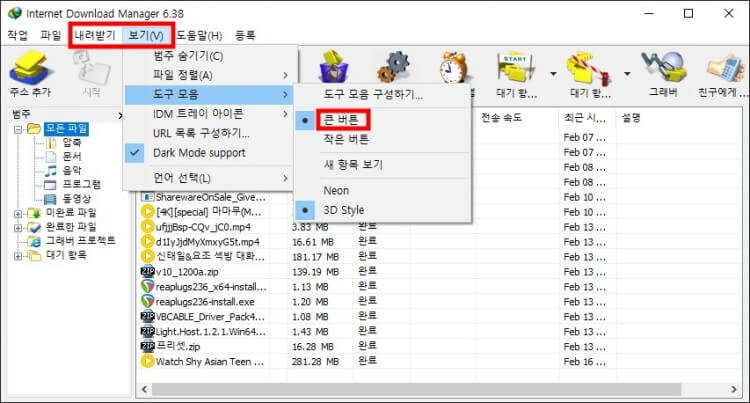750x403 pixels.
Task: Click the 동영상 video category icon
Action: tap(50, 198)
